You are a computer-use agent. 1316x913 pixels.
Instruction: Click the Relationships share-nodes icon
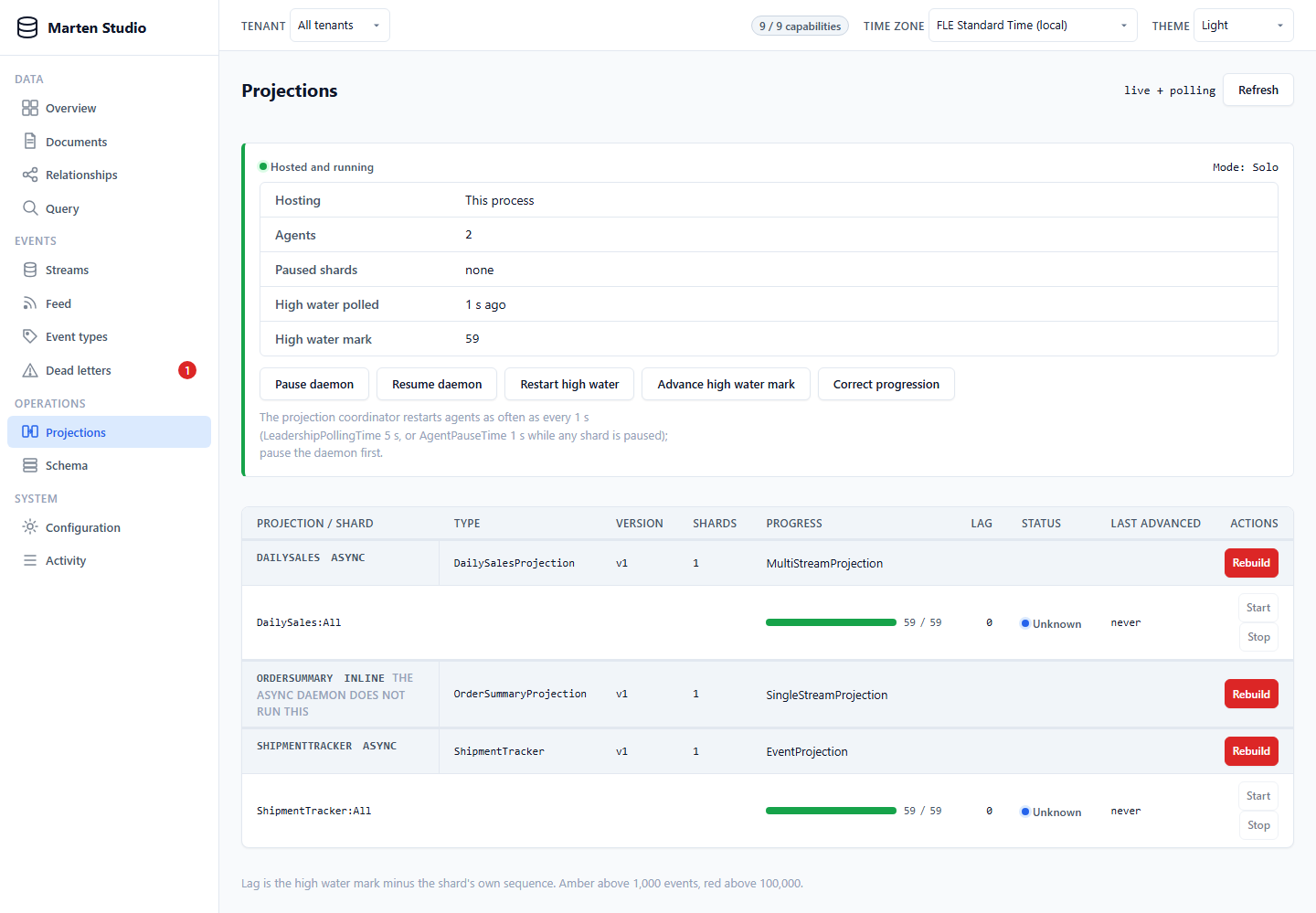[x=30, y=175]
